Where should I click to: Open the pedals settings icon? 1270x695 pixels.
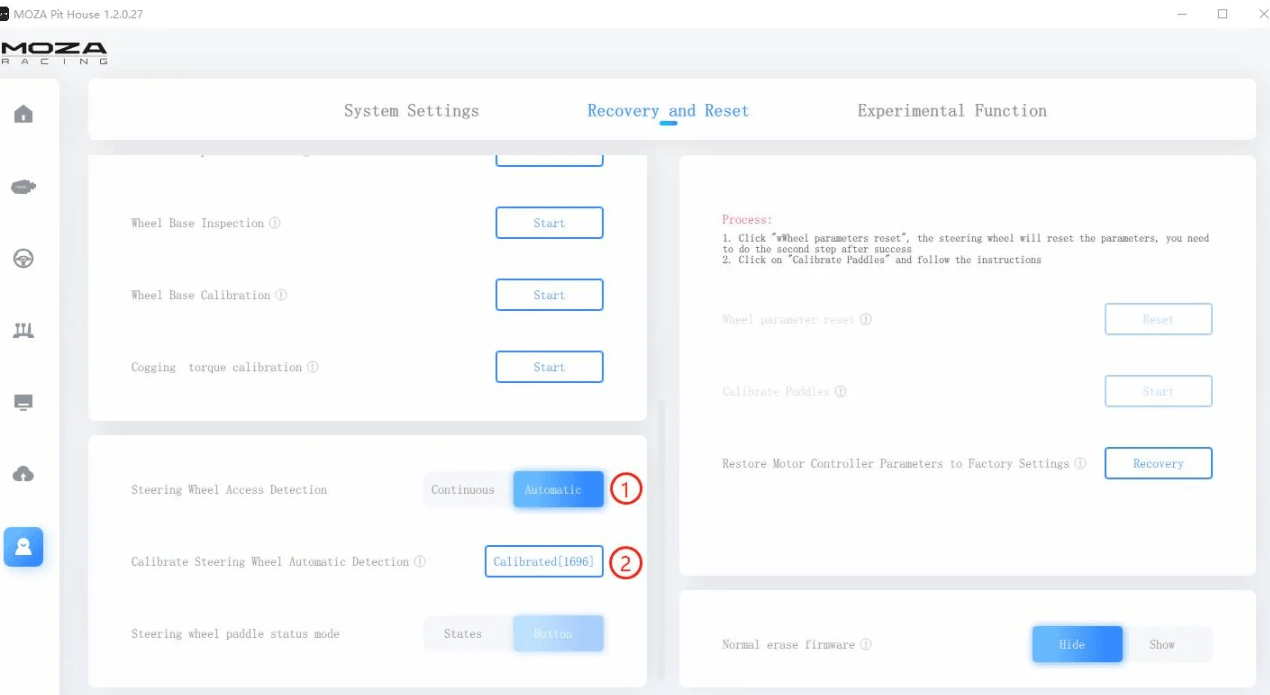23,331
